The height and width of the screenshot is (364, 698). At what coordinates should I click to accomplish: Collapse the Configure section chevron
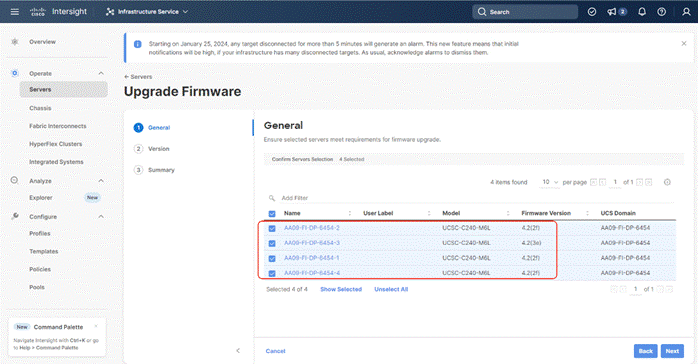101,217
